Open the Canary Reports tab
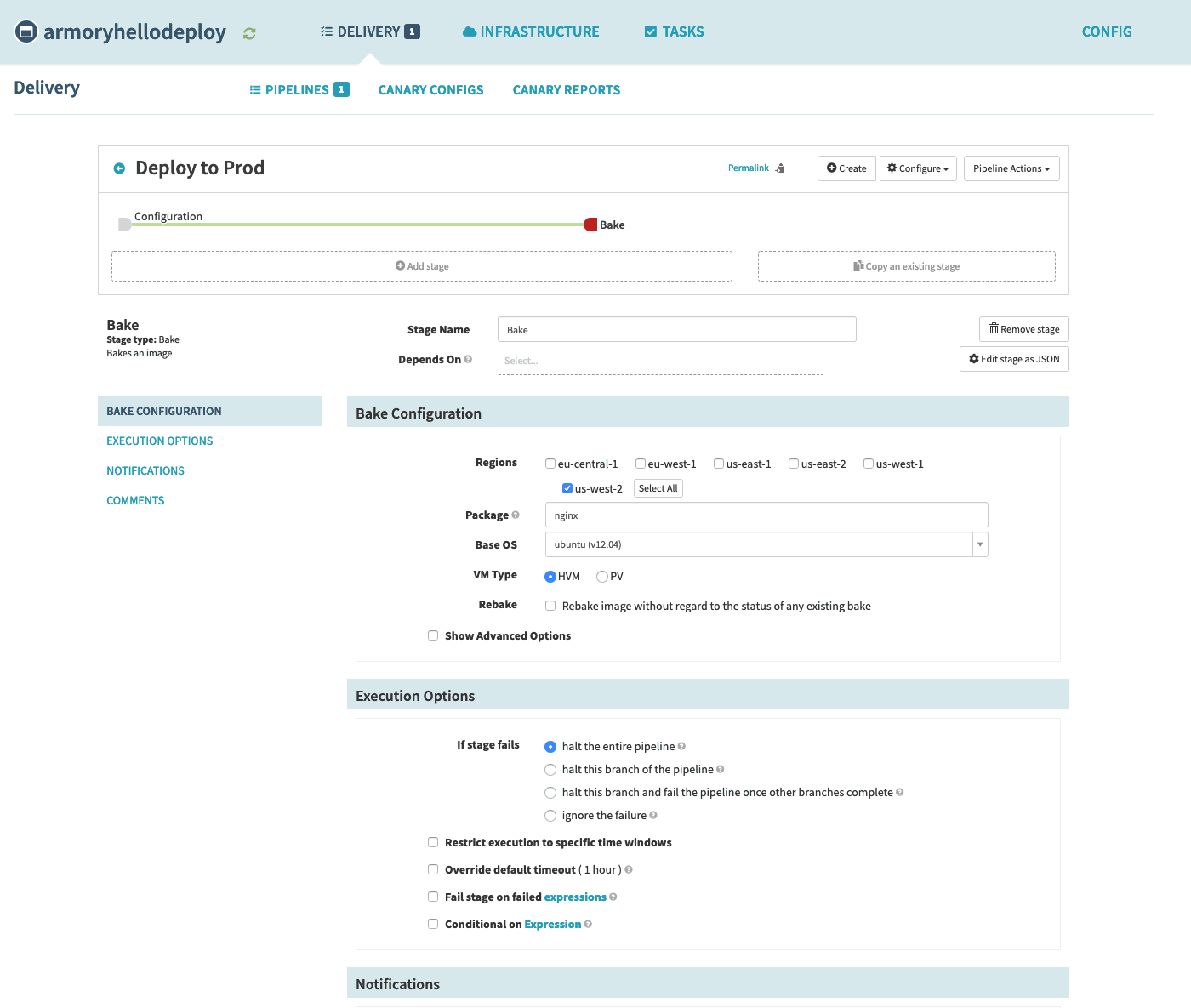Viewport: 1191px width, 1008px height. point(566,90)
